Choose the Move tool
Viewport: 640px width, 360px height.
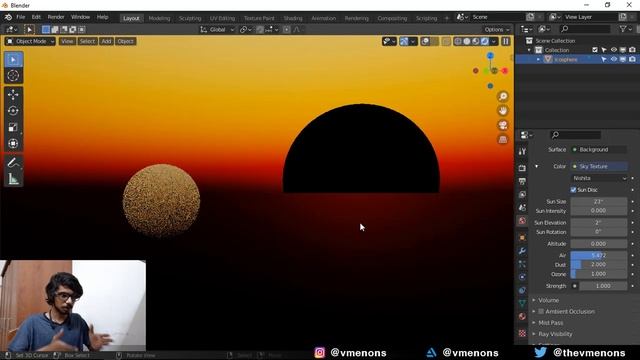point(13,95)
